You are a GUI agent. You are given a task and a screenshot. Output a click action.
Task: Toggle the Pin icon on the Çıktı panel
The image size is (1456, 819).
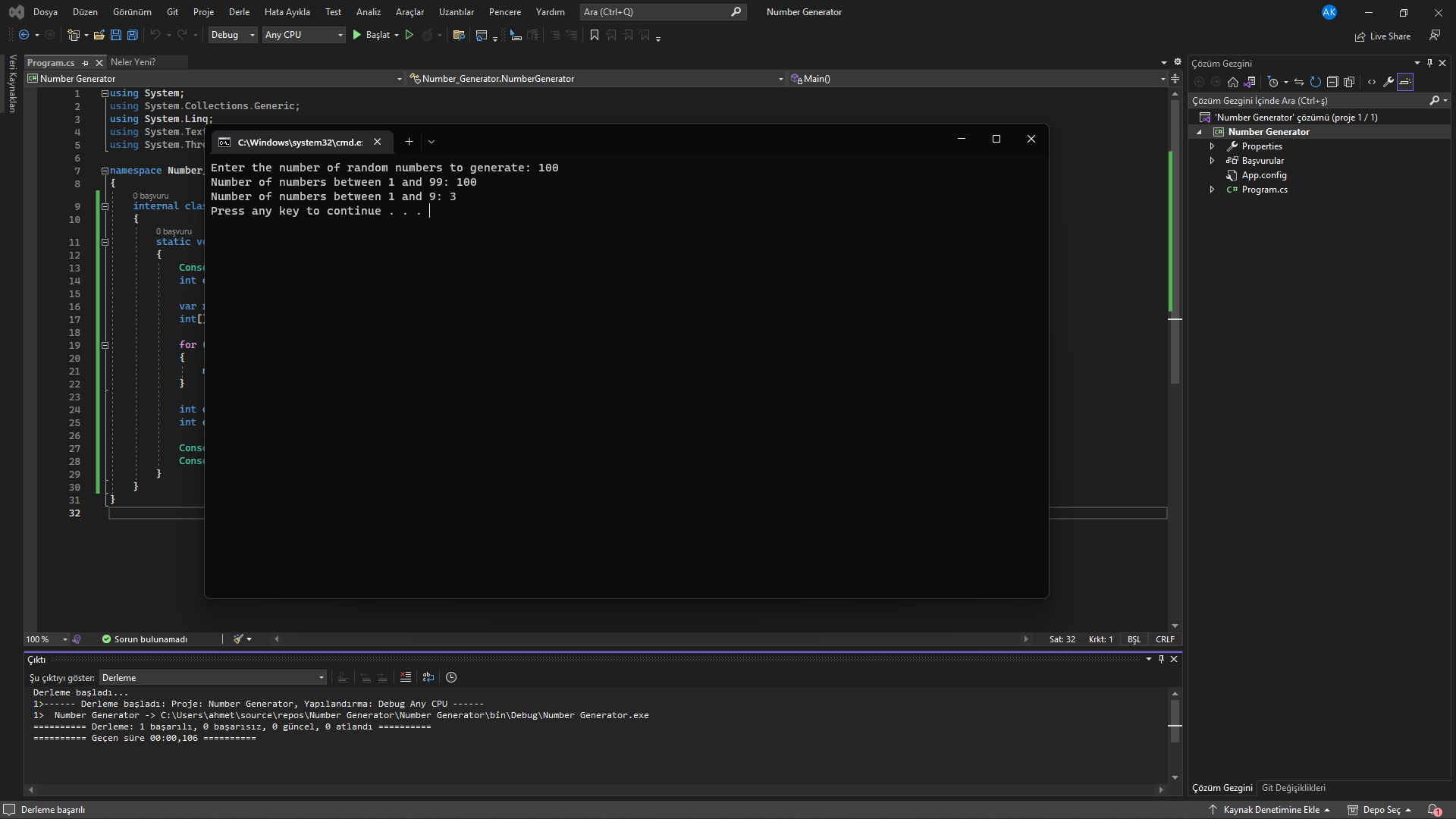(x=1160, y=659)
